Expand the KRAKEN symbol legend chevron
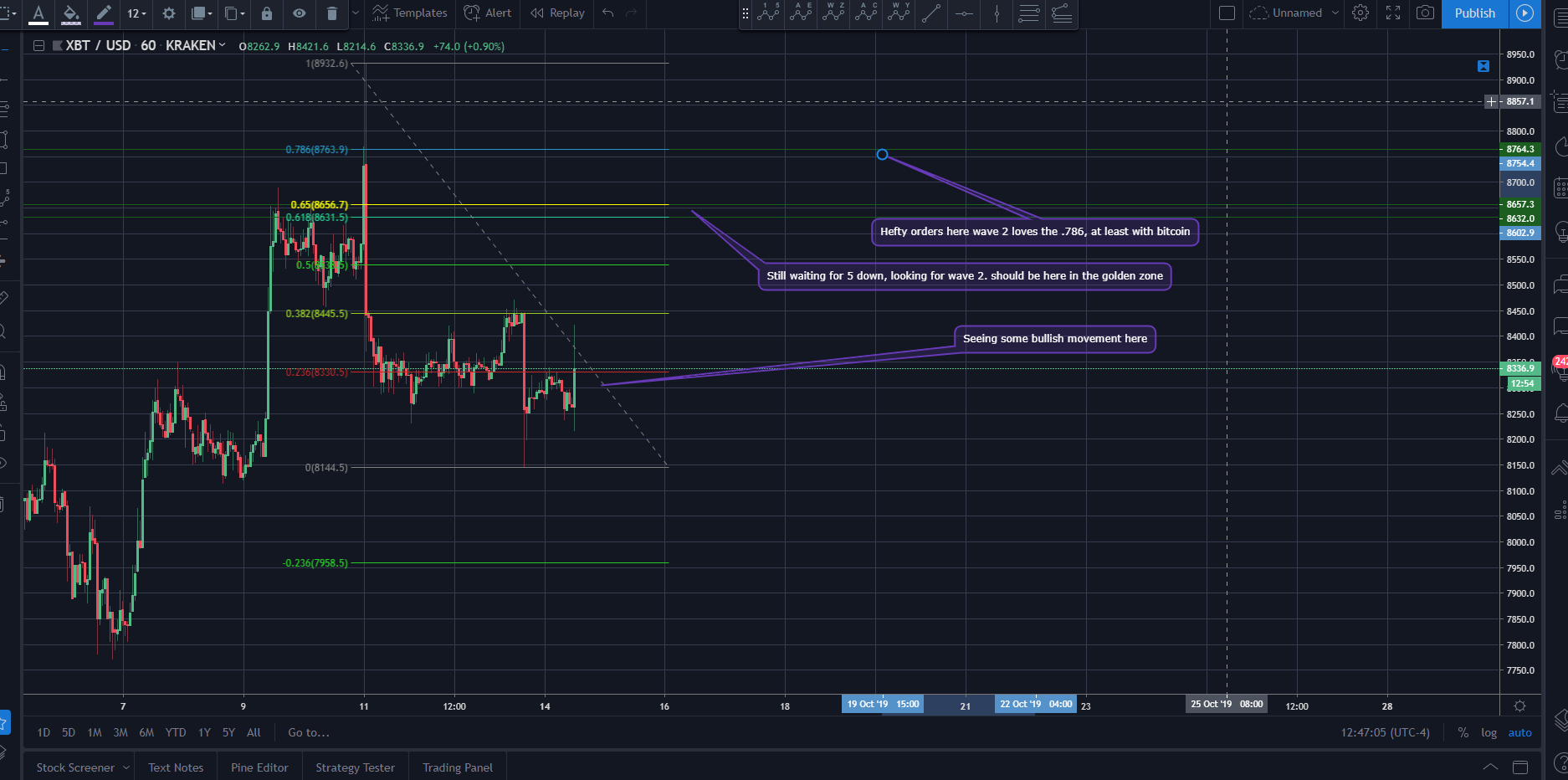This screenshot has height=780, width=1568. tap(222, 45)
